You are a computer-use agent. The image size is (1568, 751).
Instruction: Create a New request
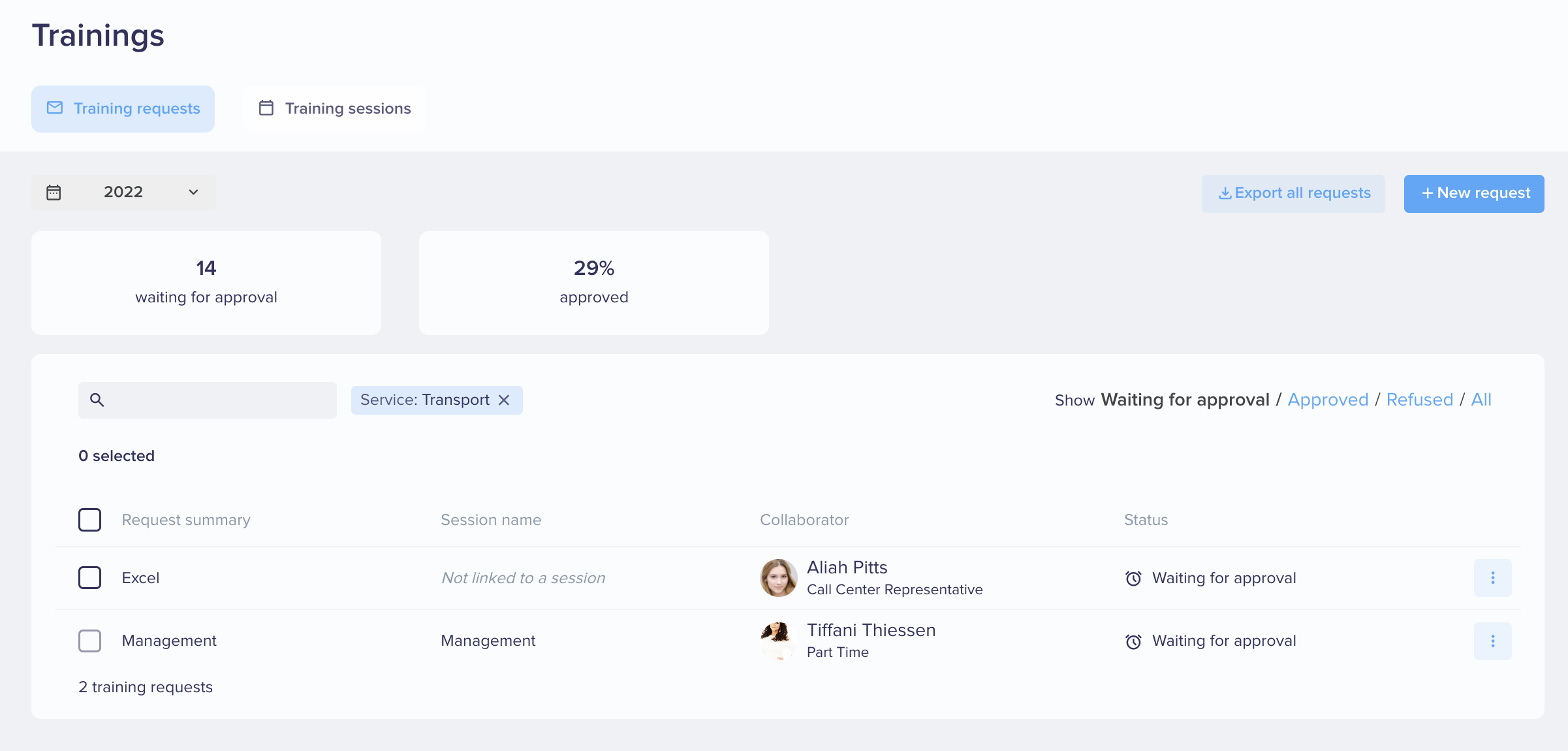coord(1474,193)
